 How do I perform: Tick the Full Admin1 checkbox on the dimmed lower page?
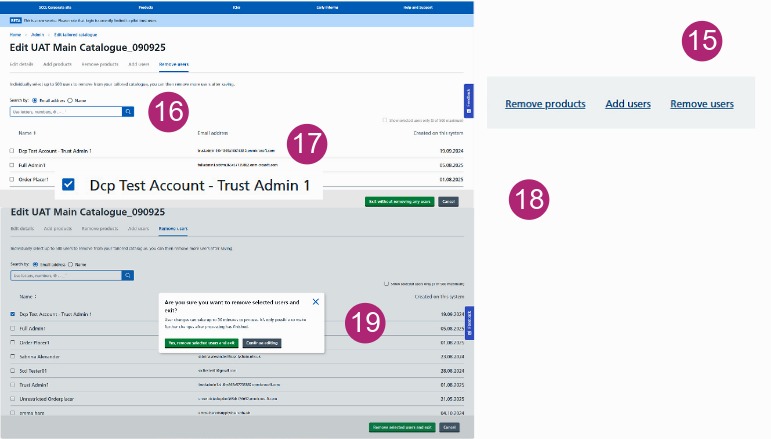(x=13, y=328)
